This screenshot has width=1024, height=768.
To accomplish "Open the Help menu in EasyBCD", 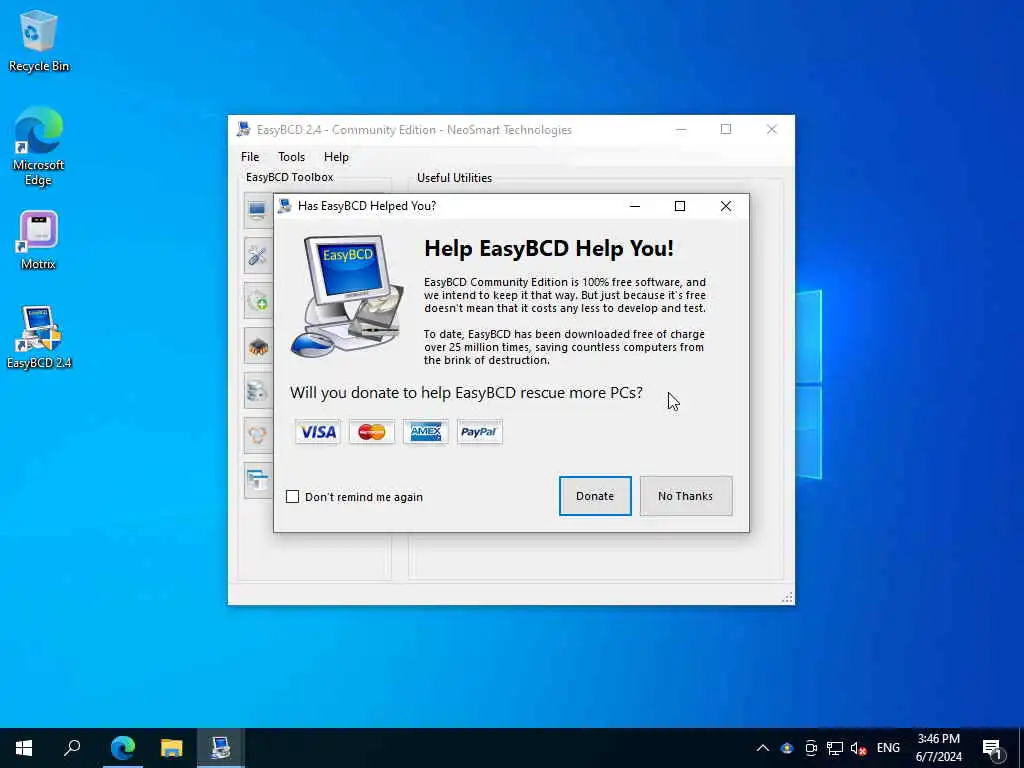I will [336, 157].
